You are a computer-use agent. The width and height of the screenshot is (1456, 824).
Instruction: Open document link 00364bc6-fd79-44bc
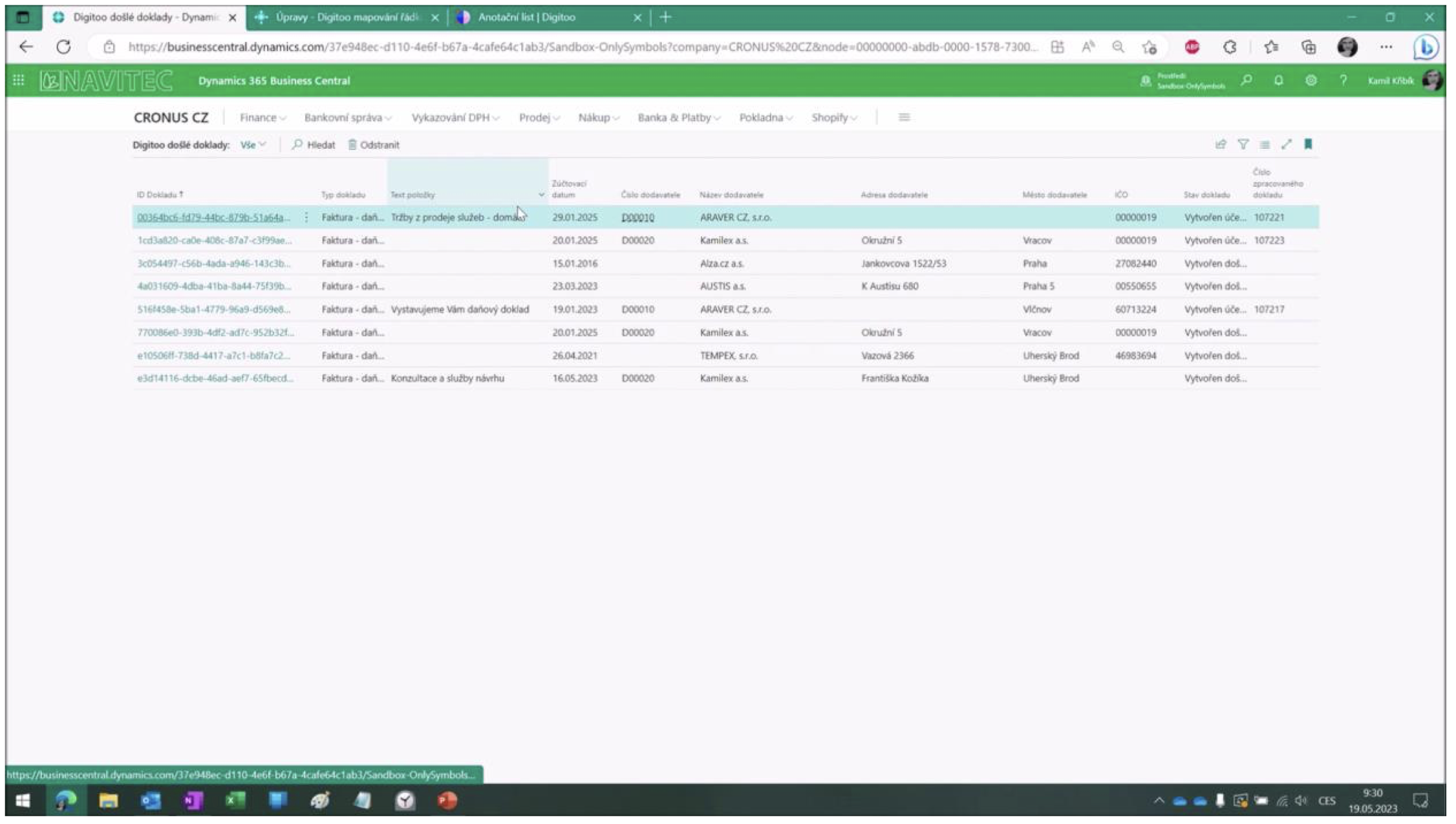pos(213,217)
